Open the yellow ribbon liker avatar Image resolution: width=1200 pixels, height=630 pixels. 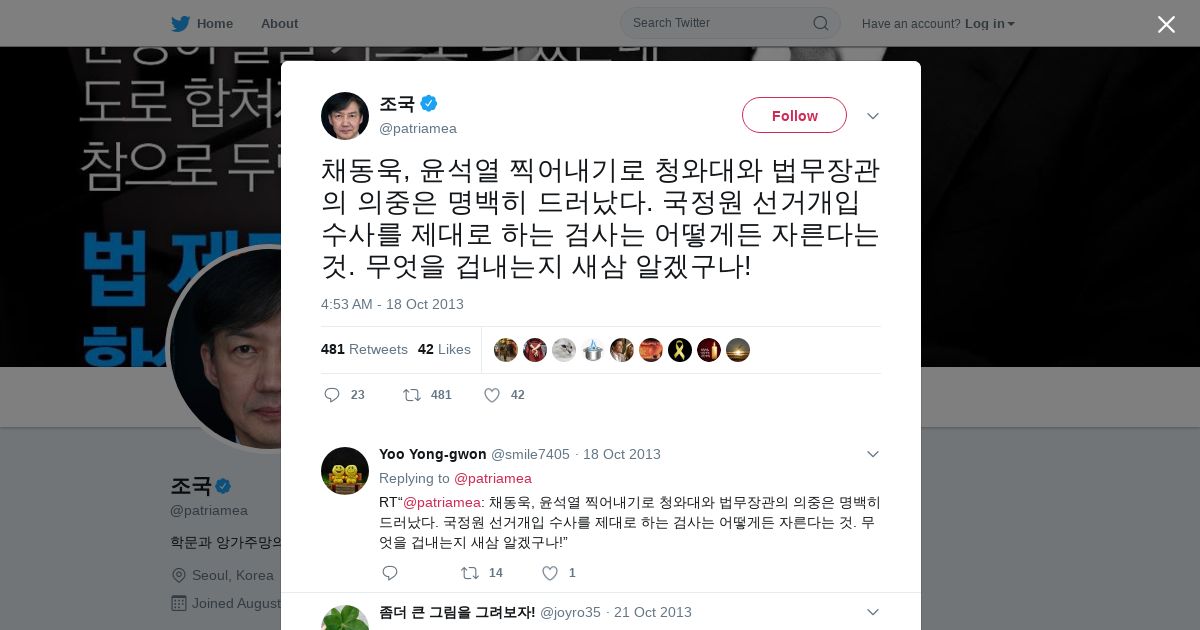pyautogui.click(x=680, y=350)
